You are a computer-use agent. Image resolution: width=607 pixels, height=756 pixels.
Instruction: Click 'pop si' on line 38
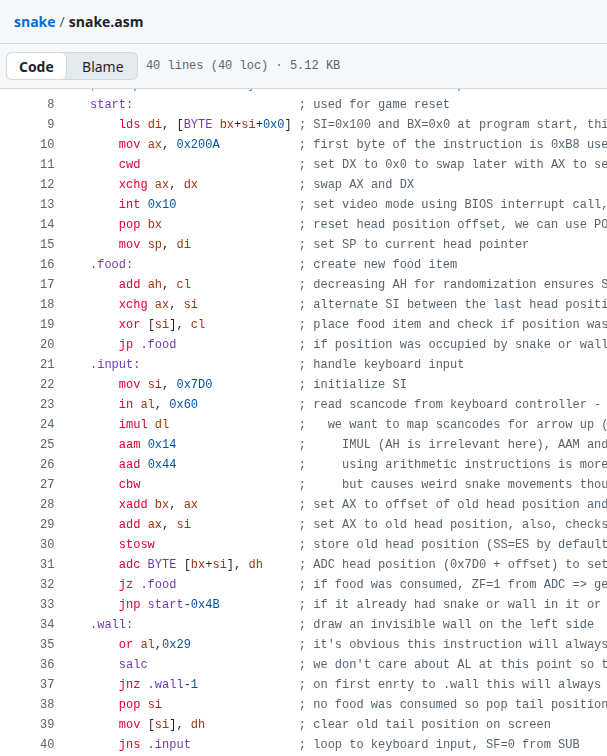(140, 704)
